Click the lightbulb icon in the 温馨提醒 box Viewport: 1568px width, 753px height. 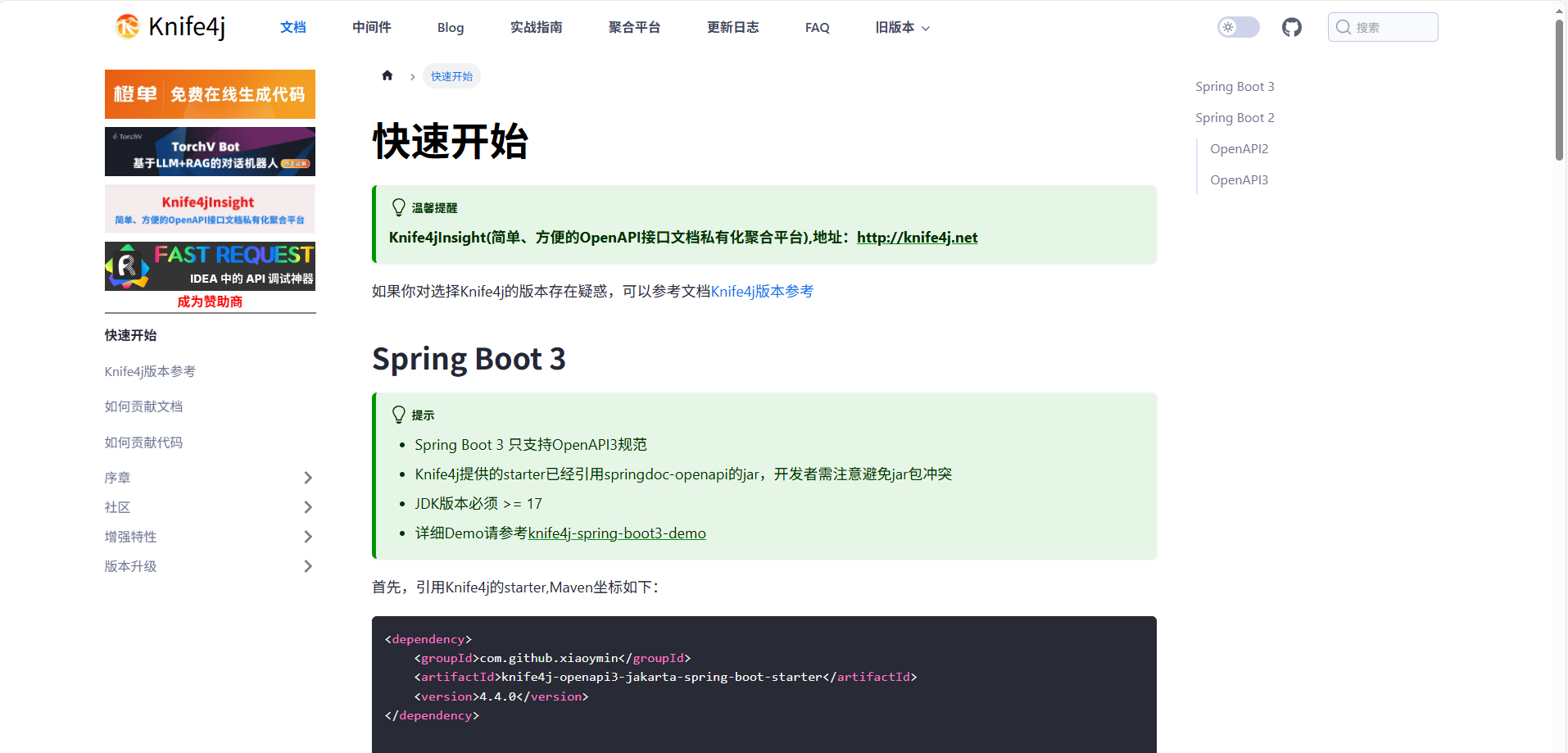tap(398, 207)
